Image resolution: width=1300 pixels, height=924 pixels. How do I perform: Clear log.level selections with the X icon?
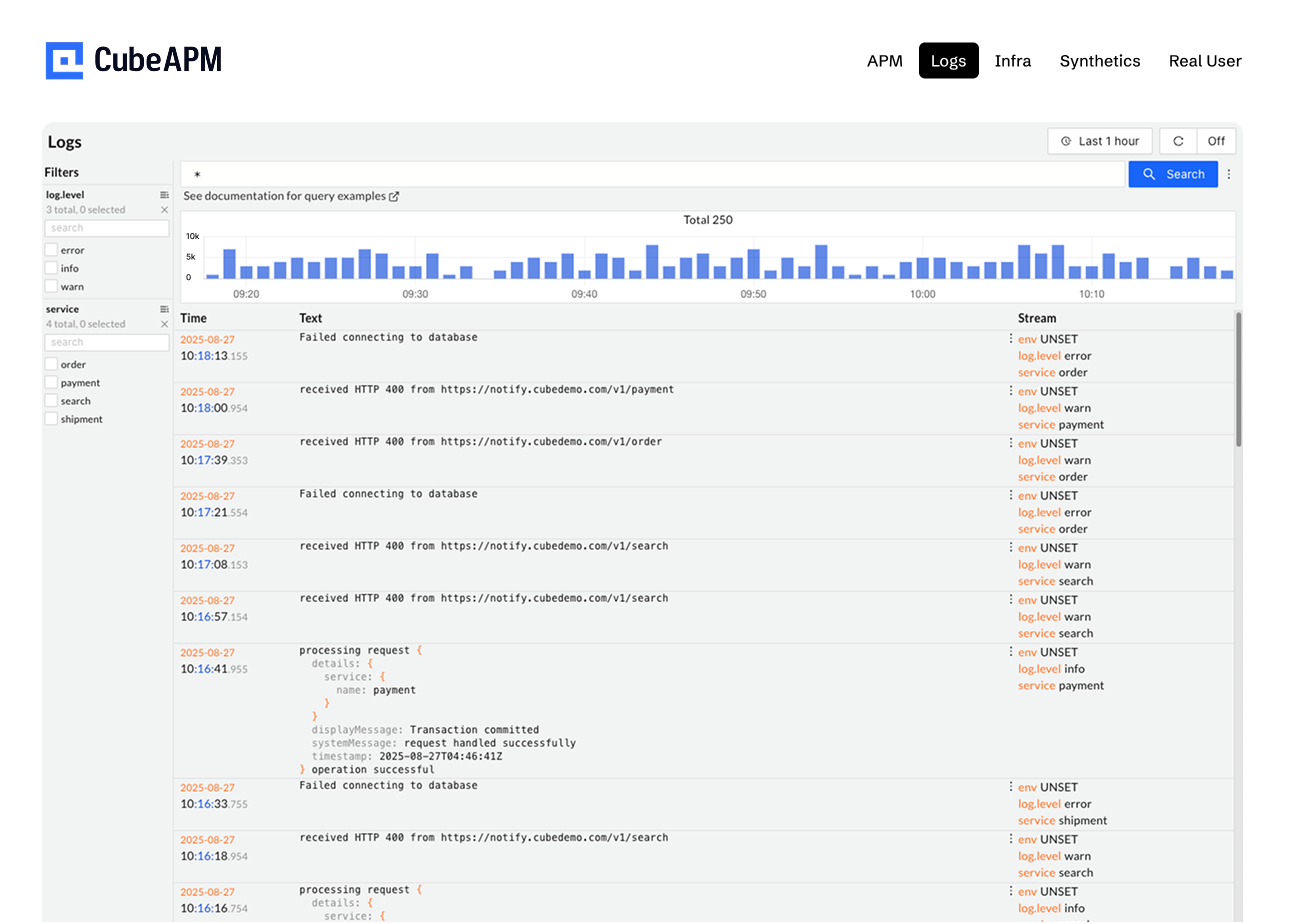pos(164,210)
